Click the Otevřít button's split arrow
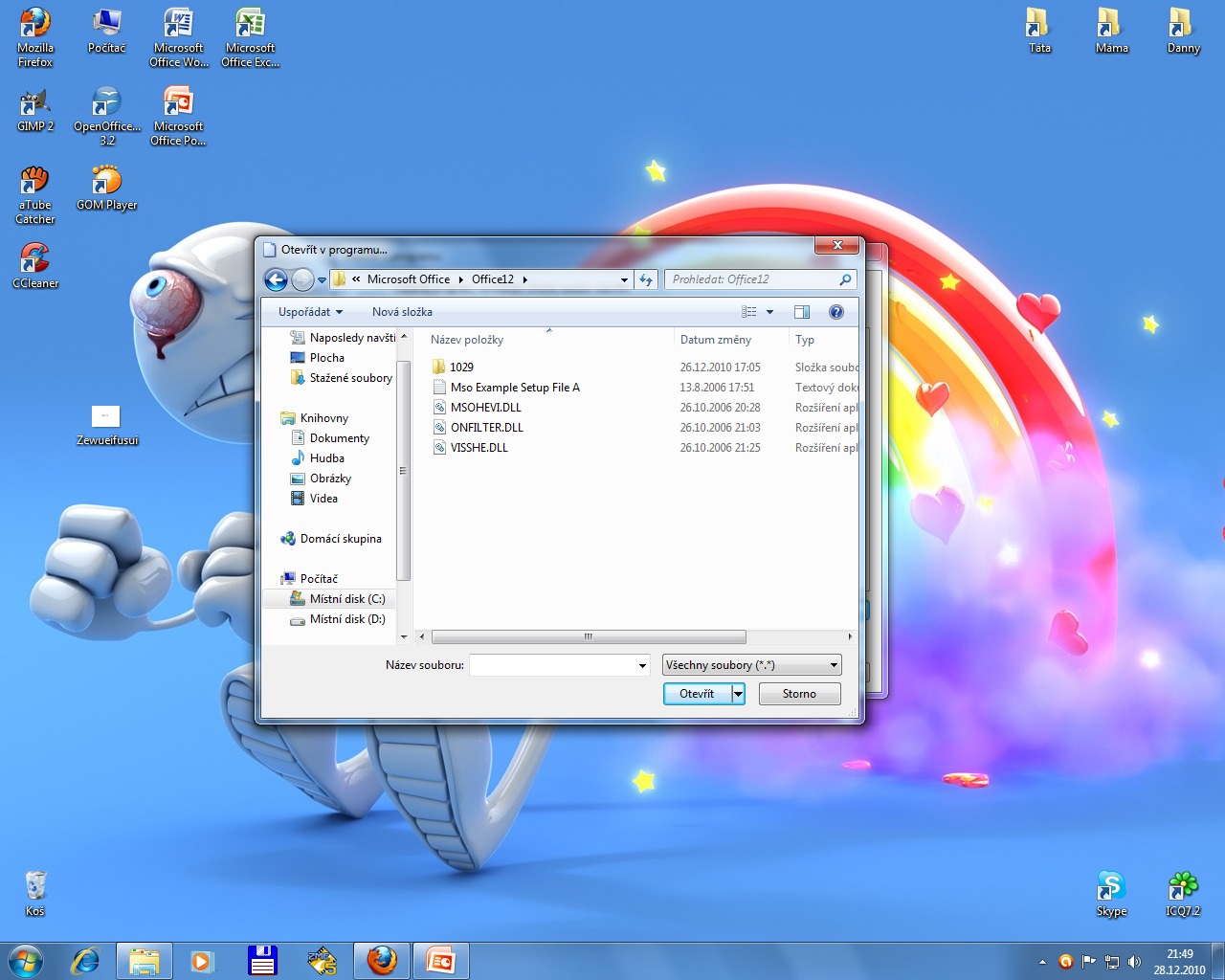1225x980 pixels. [x=739, y=694]
